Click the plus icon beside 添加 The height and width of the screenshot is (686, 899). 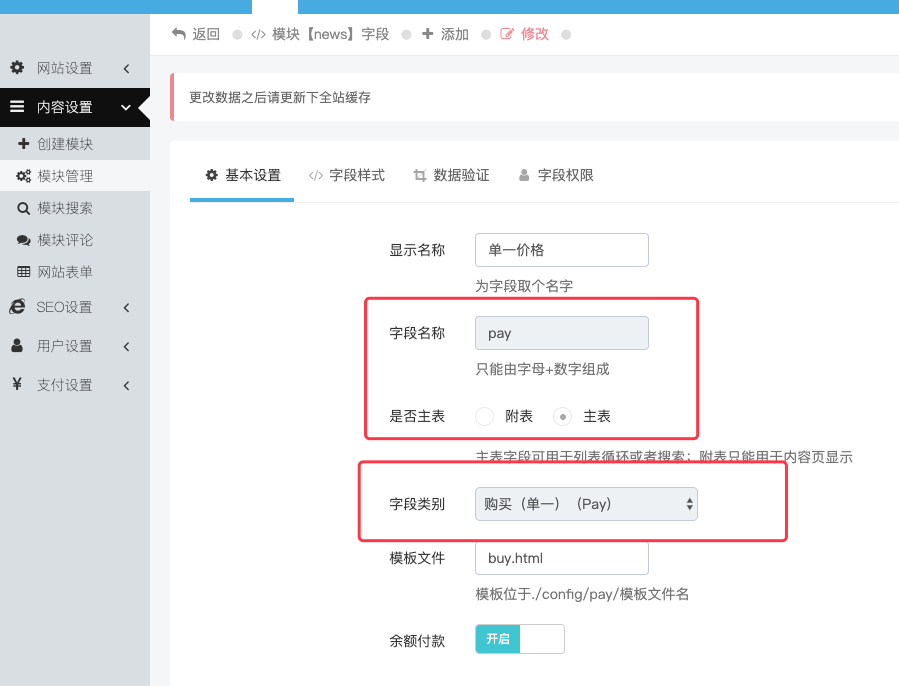click(427, 34)
